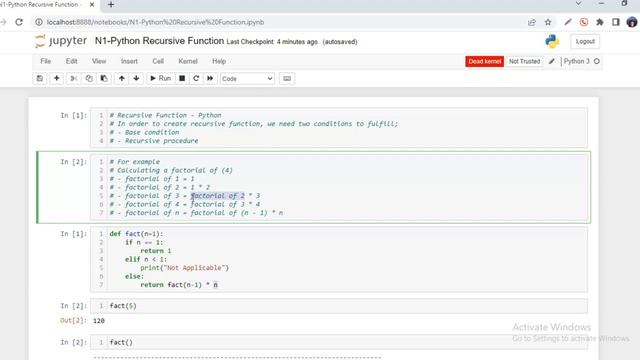The width and height of the screenshot is (640, 360).
Task: Click the def fact code cell
Action: [x=339, y=259]
